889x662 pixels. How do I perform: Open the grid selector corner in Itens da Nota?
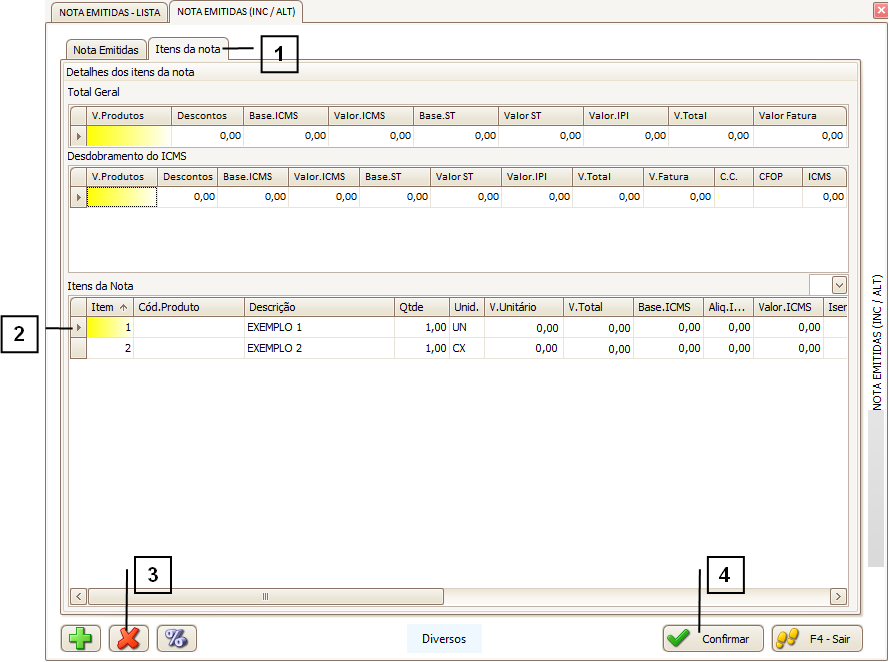[x=78, y=307]
